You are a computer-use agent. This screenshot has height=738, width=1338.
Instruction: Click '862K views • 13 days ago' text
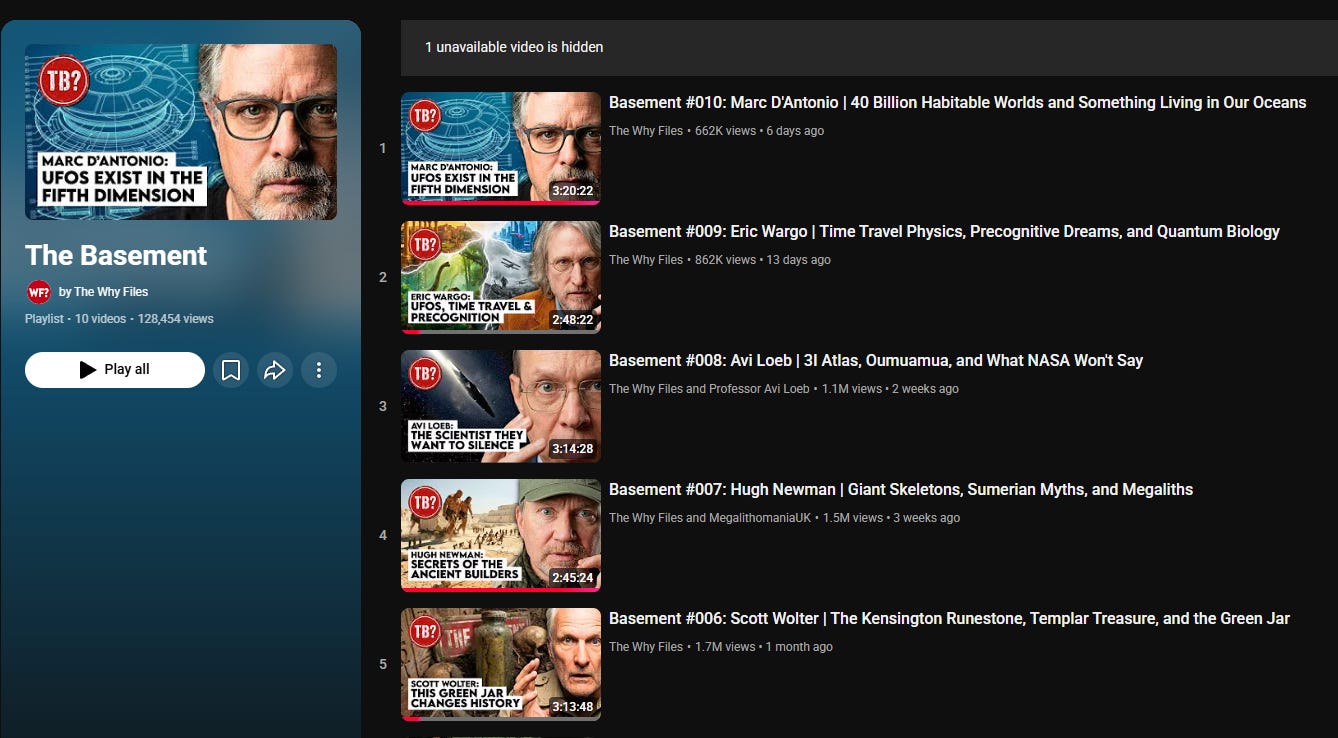[x=763, y=260]
